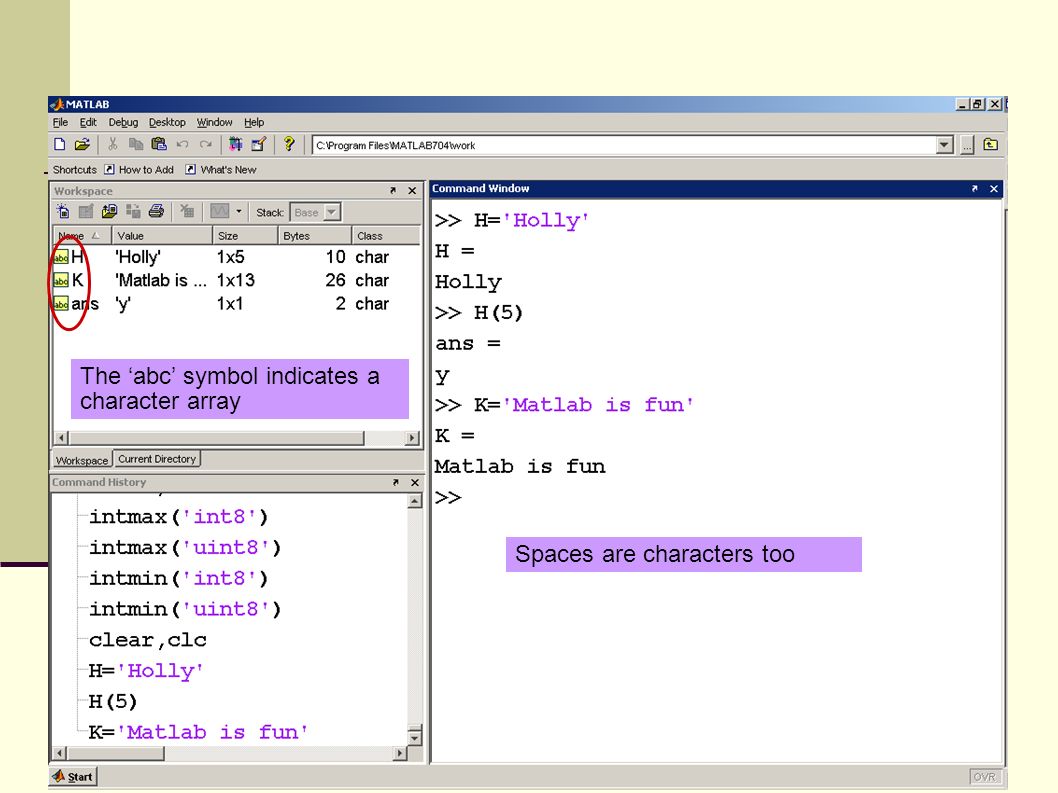
Task: Undock the Command Window
Action: [x=974, y=189]
